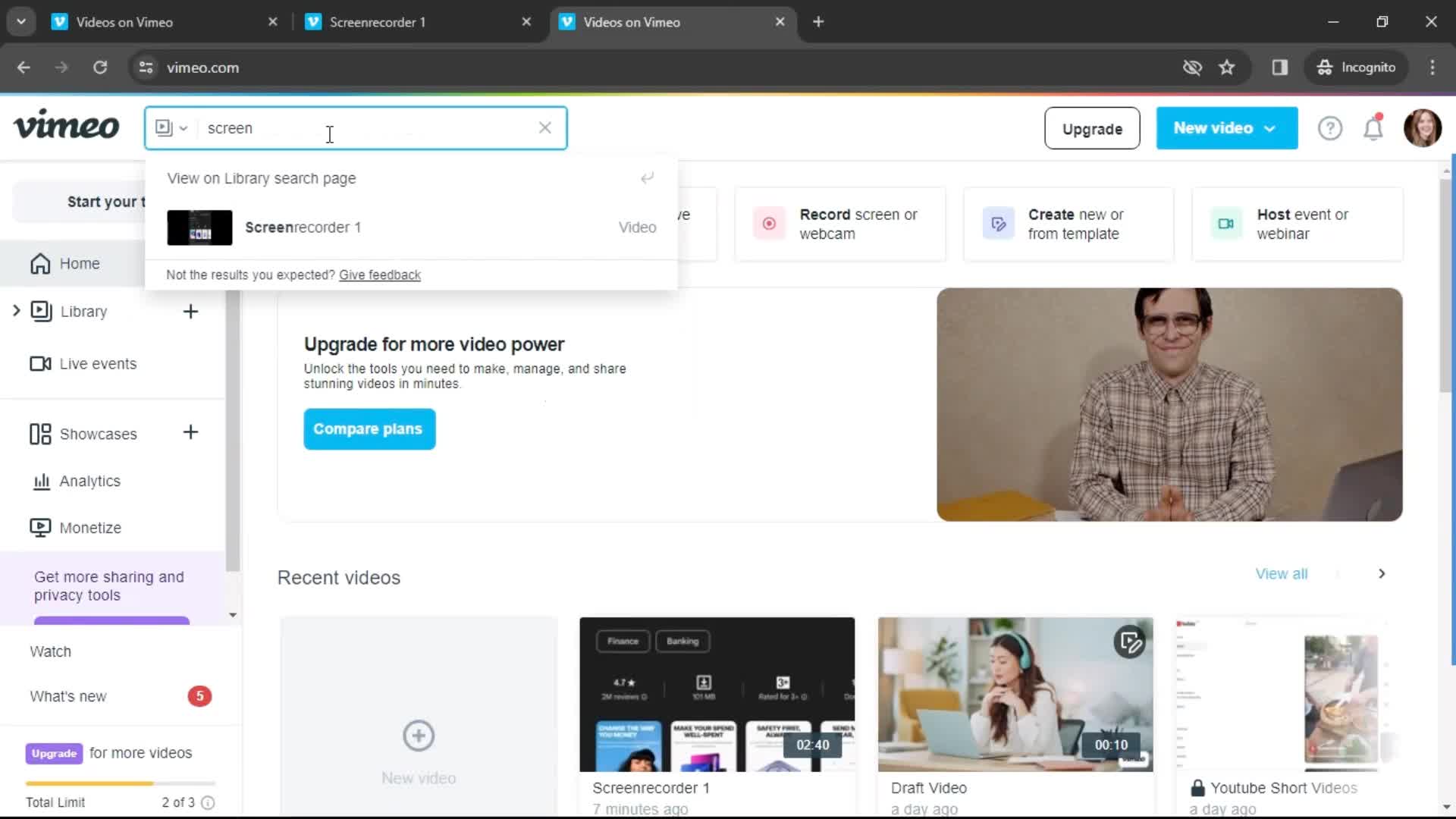Image resolution: width=1456 pixels, height=819 pixels.
Task: Click the record icon on Record card
Action: (769, 224)
